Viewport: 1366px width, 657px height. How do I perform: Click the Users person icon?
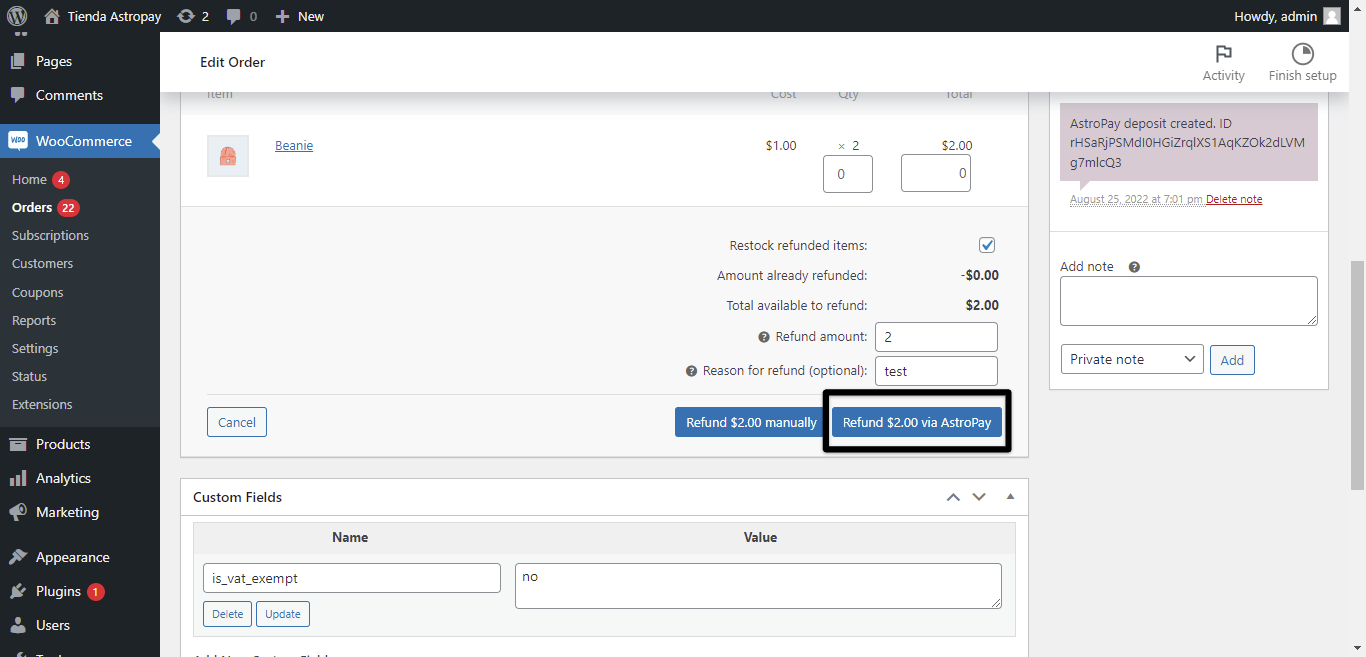pyautogui.click(x=18, y=625)
